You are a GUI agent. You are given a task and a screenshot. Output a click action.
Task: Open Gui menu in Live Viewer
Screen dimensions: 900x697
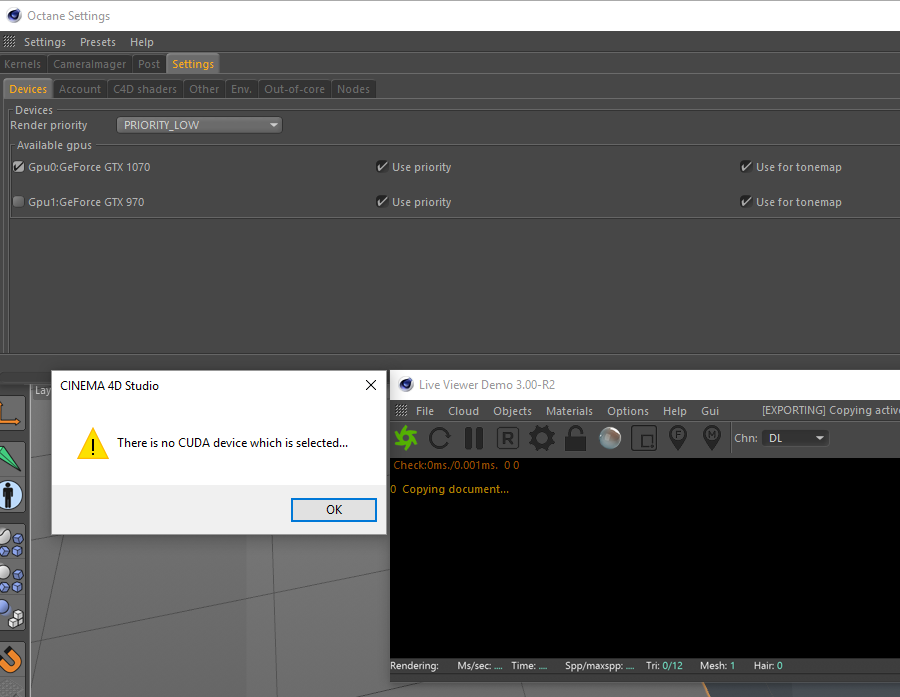click(x=710, y=411)
